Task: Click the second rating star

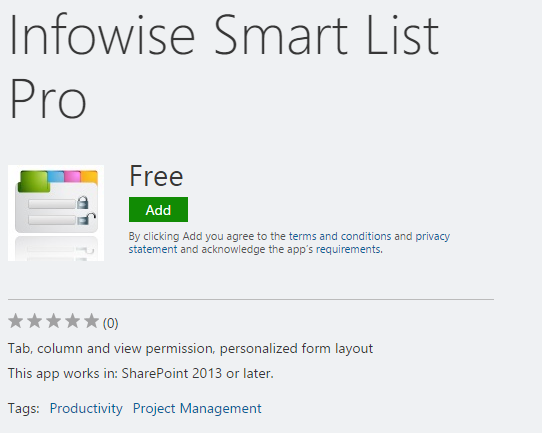Action: [x=35, y=321]
